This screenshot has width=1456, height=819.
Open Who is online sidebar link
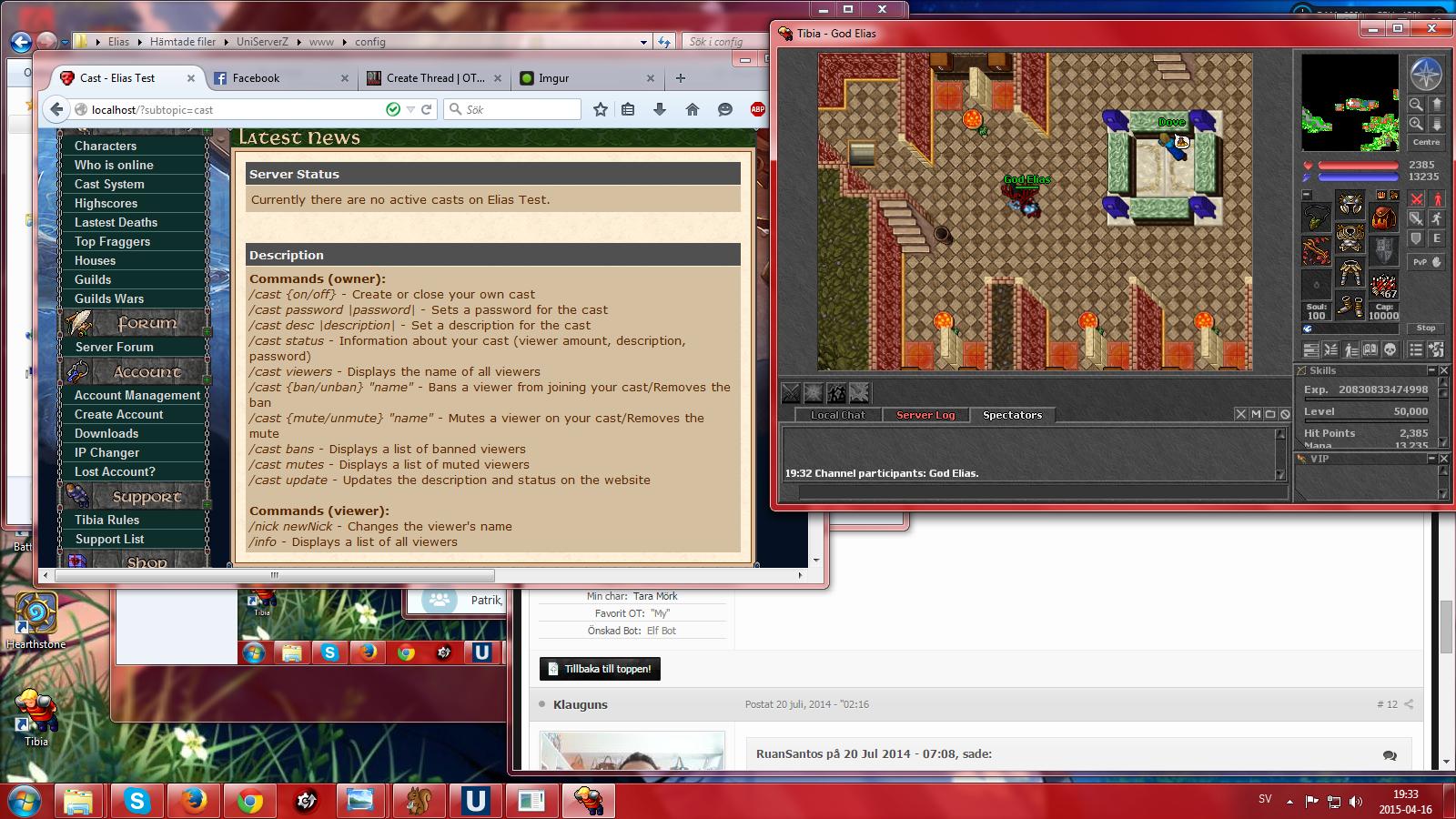point(114,165)
